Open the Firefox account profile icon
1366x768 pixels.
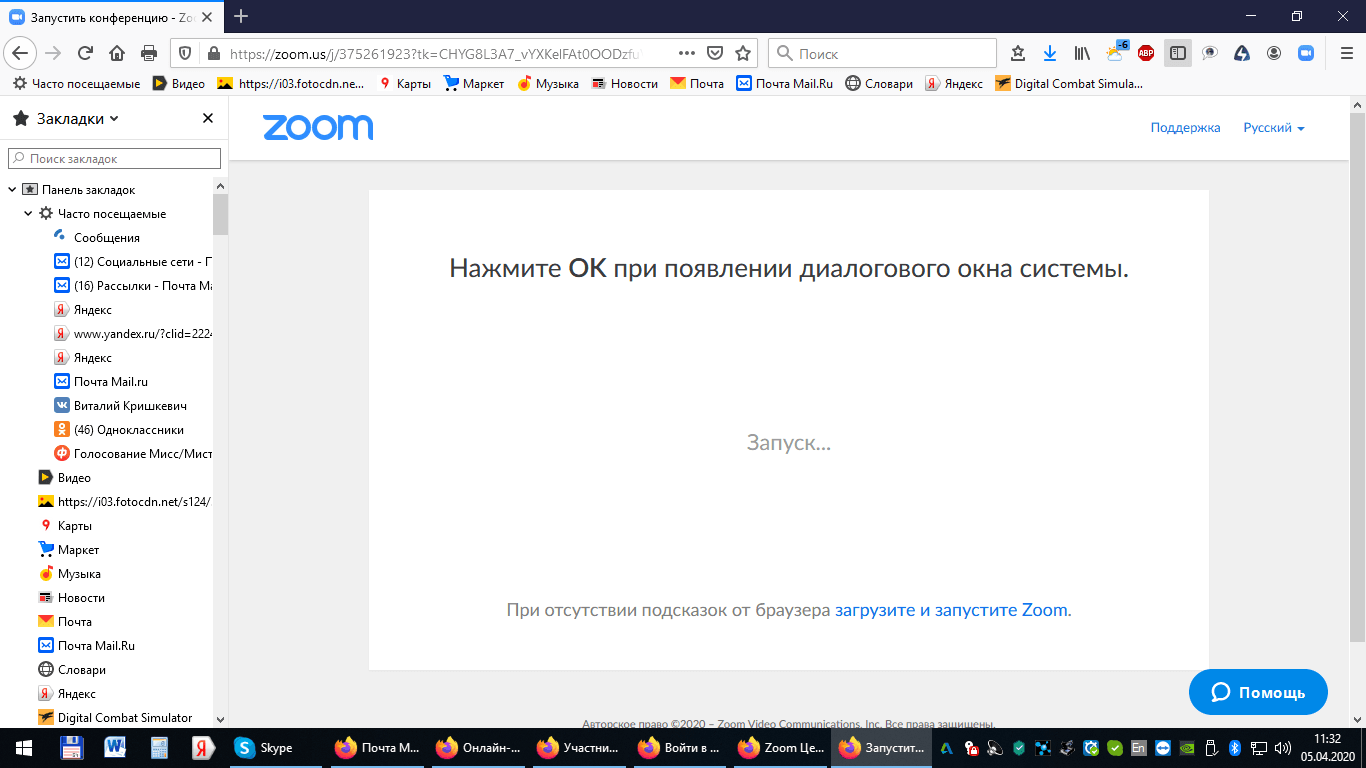coord(1275,52)
